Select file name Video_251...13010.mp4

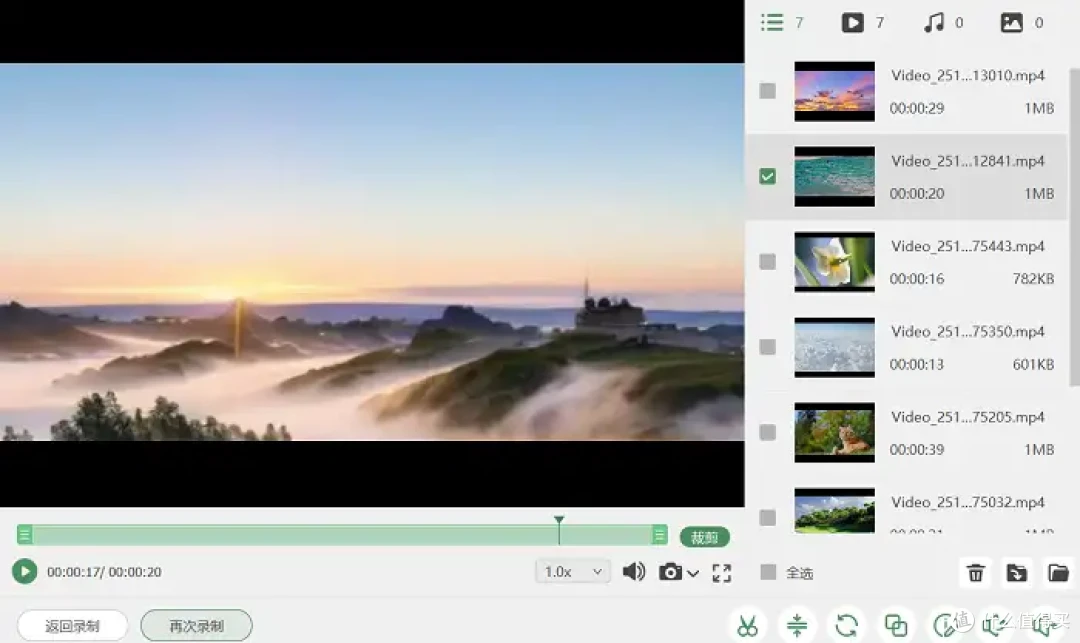click(968, 75)
